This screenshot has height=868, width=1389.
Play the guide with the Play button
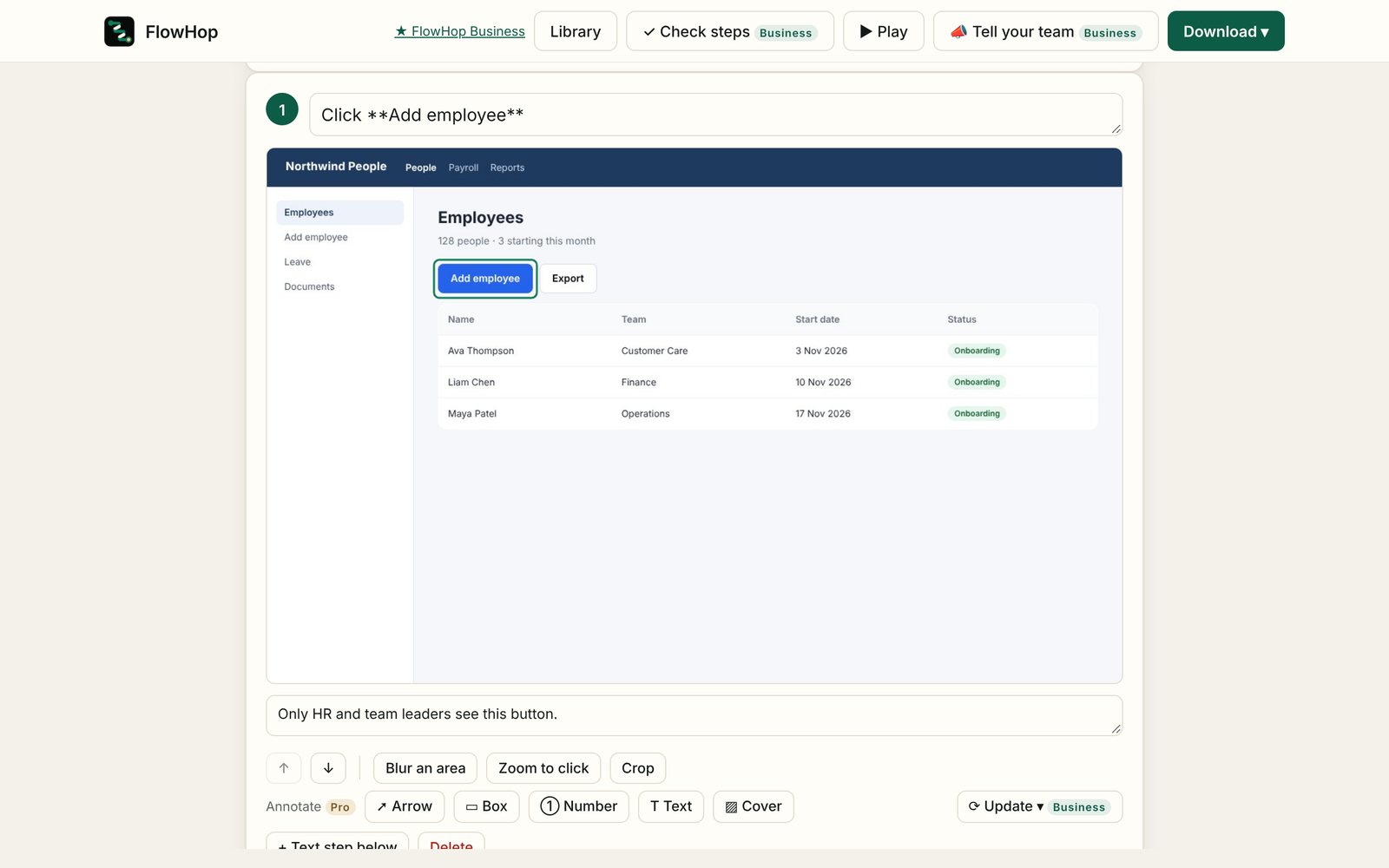[884, 31]
